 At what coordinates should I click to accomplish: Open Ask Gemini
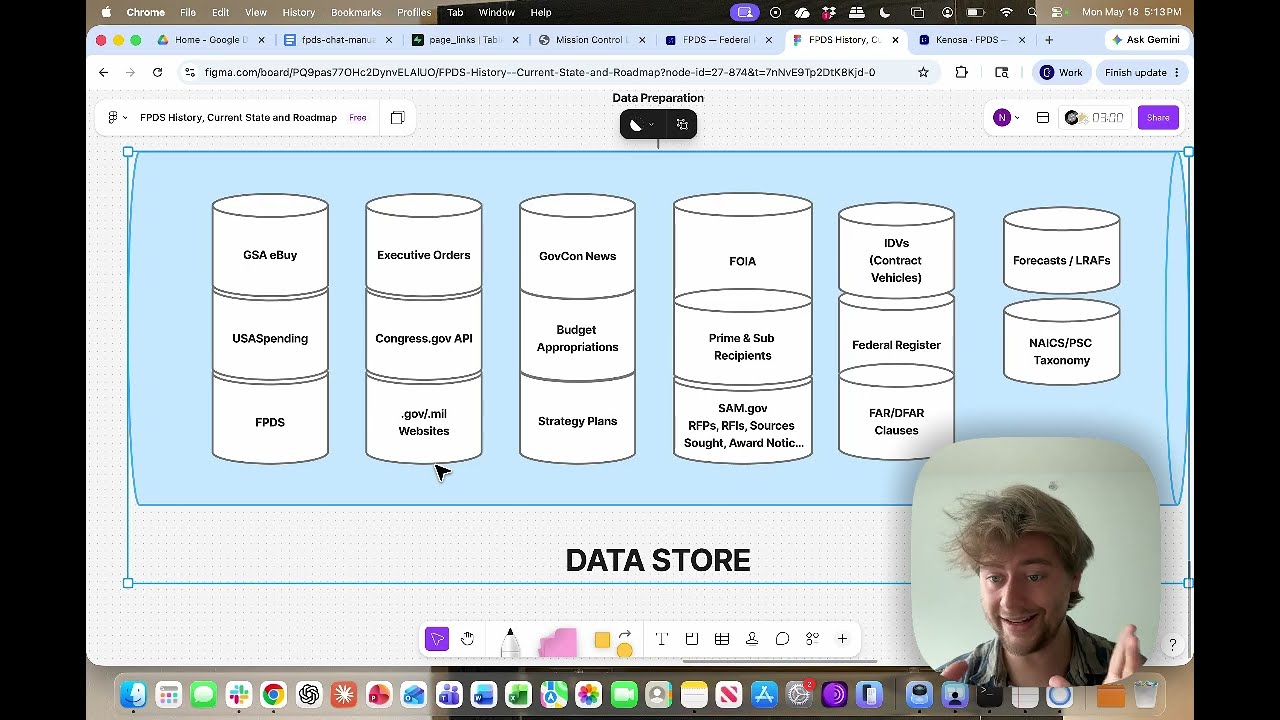coord(1146,40)
